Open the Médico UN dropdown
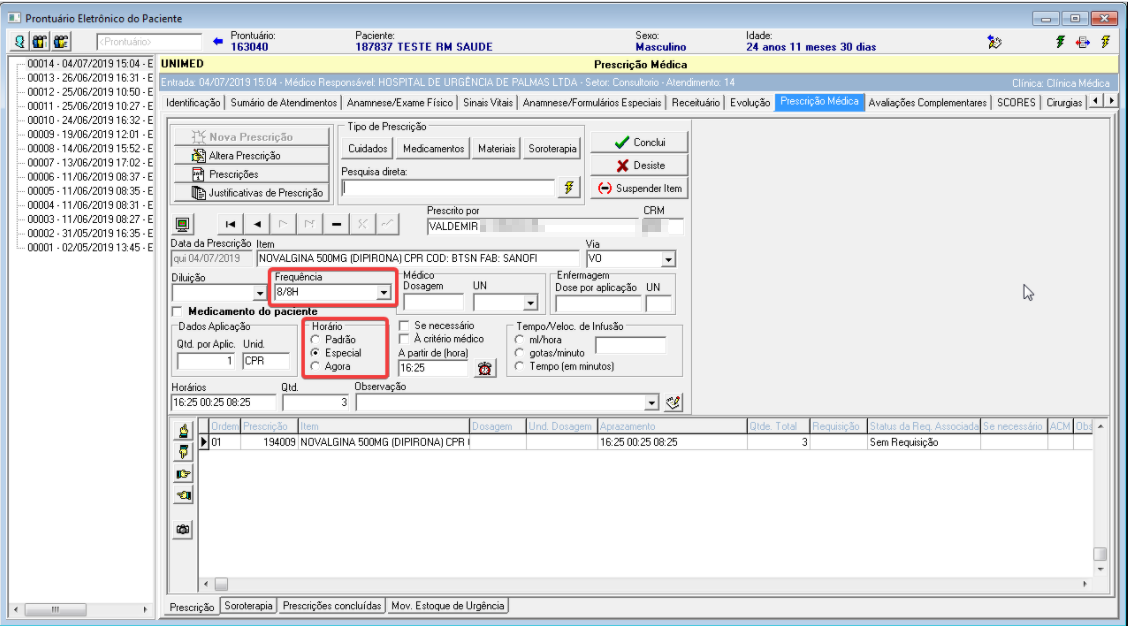 [x=531, y=303]
